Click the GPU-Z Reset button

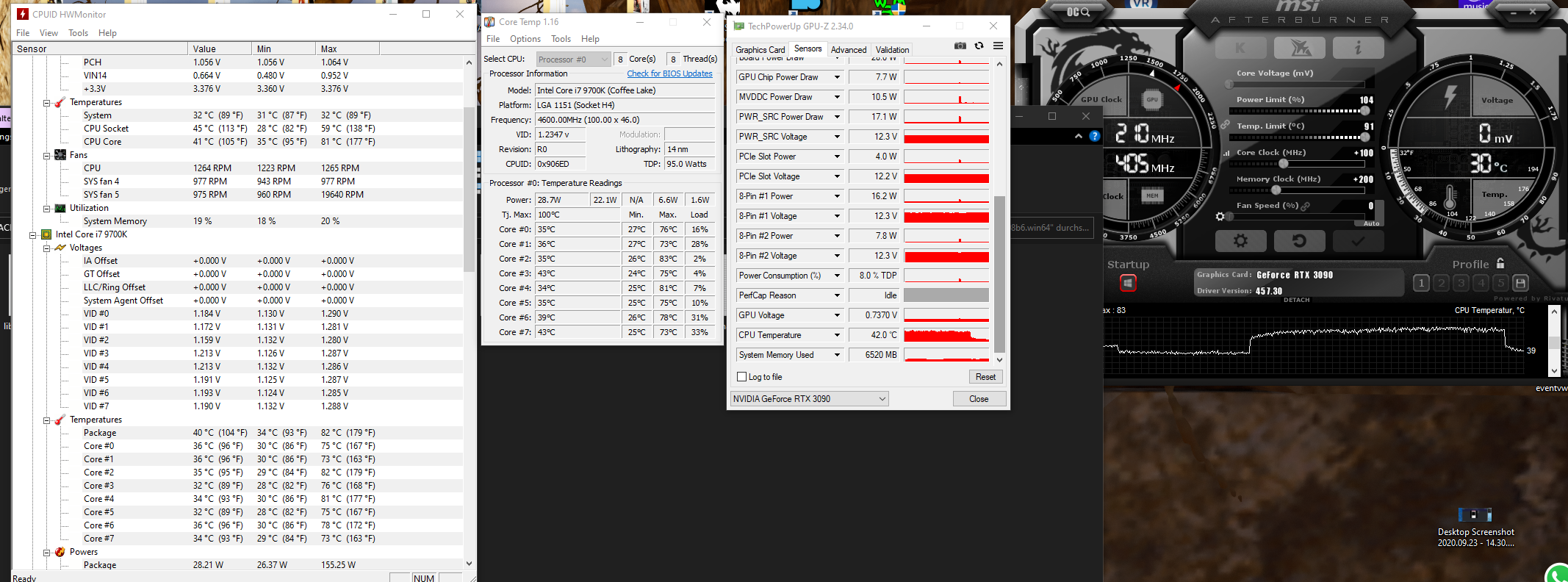tap(985, 377)
